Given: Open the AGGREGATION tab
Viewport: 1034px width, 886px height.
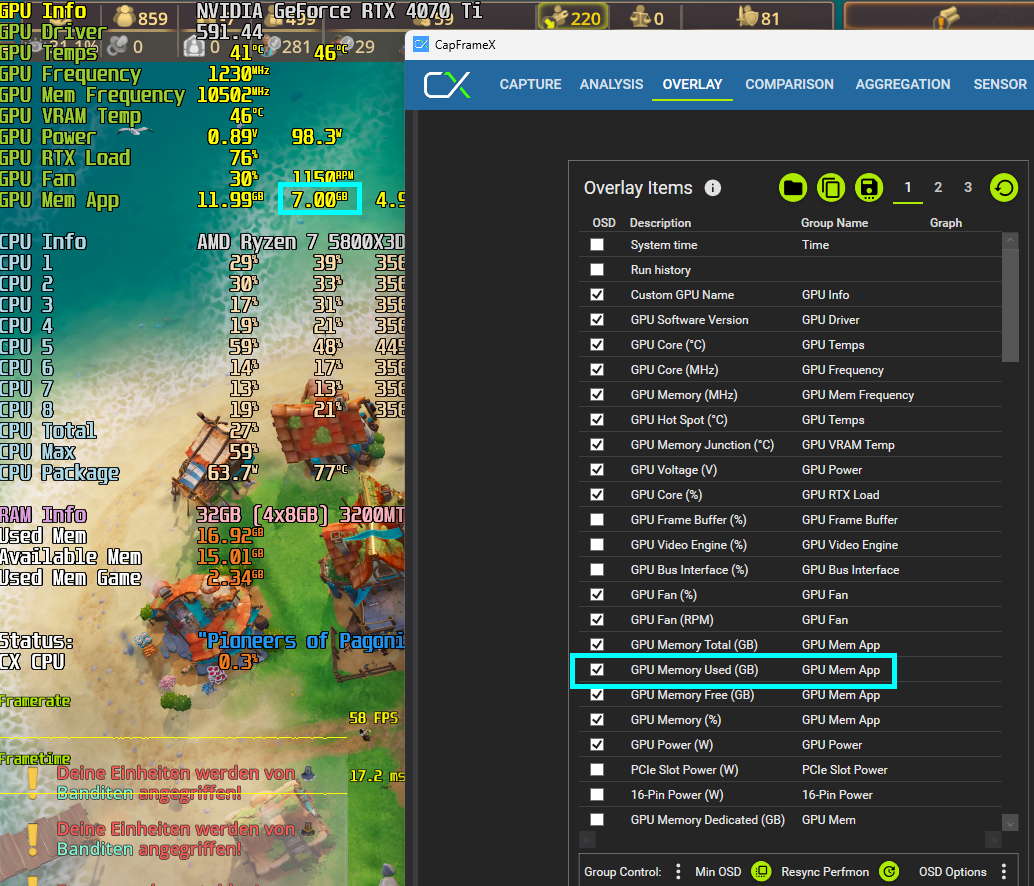Looking at the screenshot, I should tap(903, 84).
